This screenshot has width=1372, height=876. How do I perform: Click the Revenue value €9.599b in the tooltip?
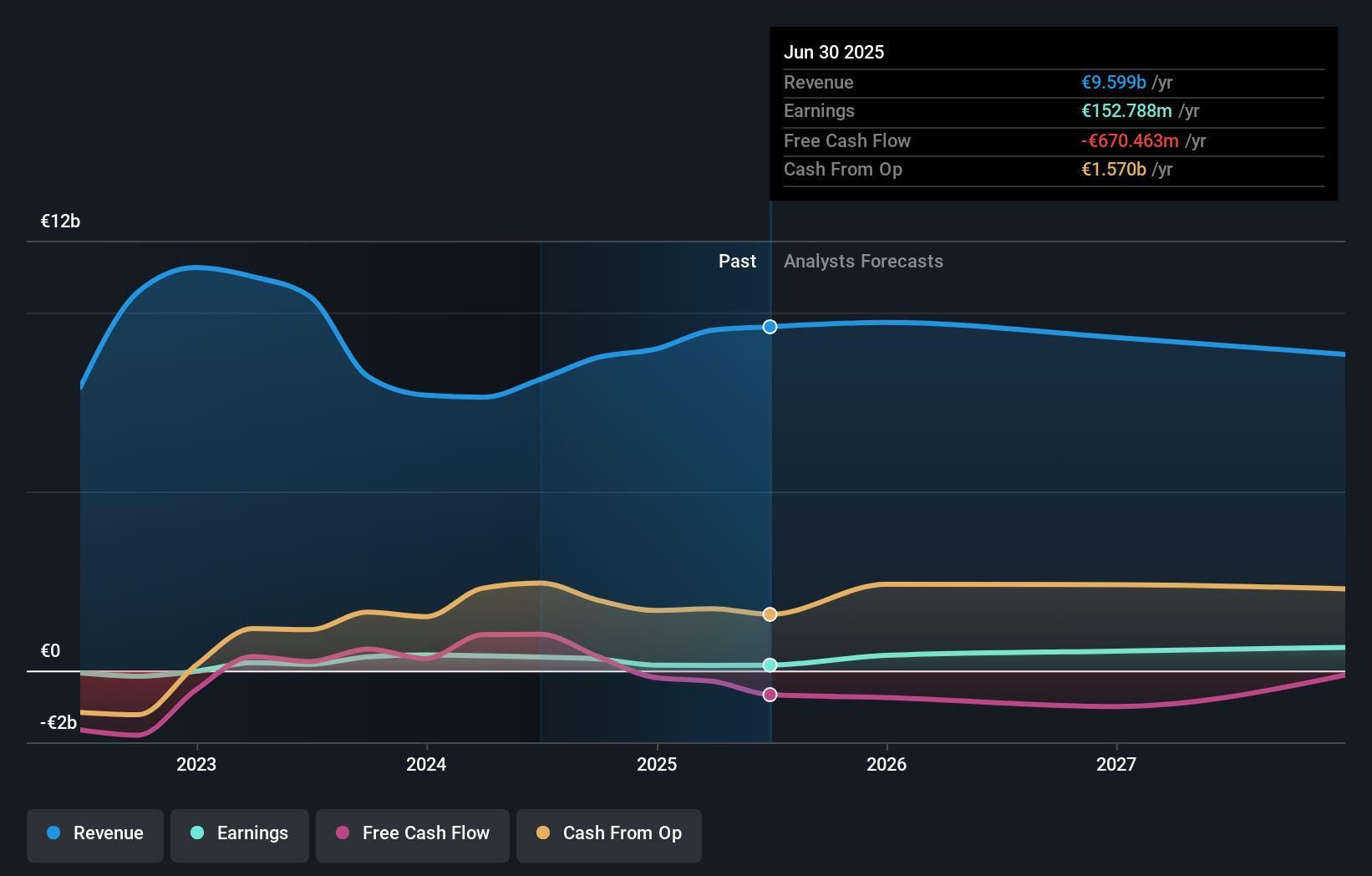(x=1113, y=82)
